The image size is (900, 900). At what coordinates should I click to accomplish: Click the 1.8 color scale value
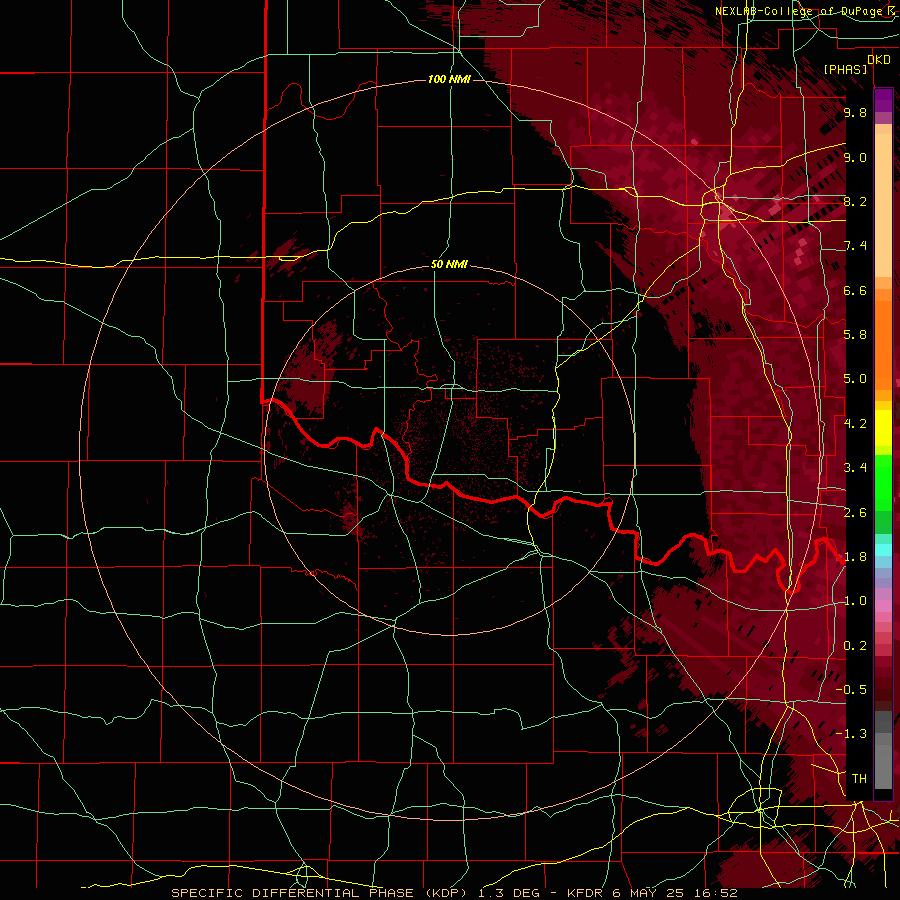(x=855, y=557)
